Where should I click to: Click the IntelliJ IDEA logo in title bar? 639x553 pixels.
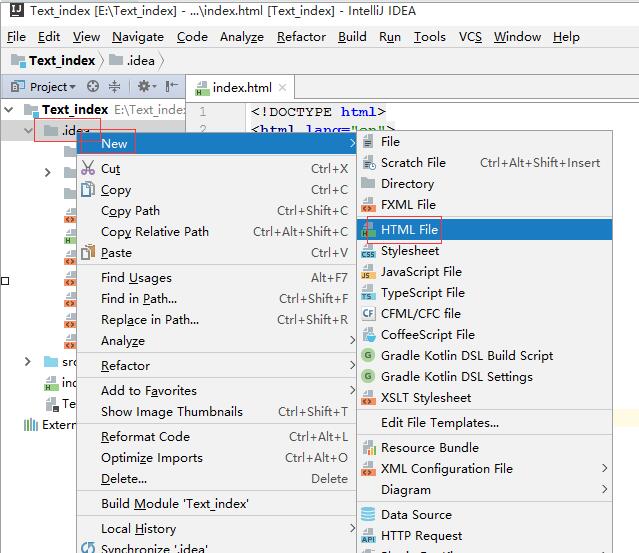point(17,10)
